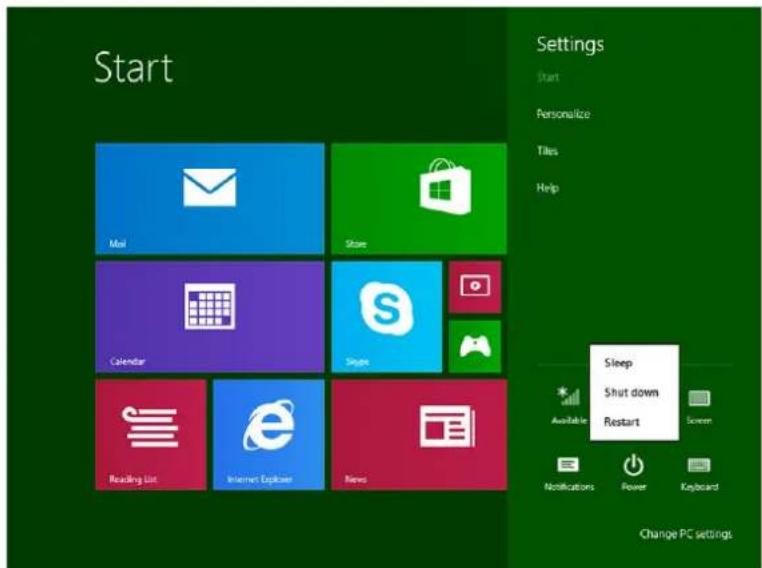This screenshot has height=568, width=762.
Task: Launch the Calendar tile
Action: click(x=210, y=317)
